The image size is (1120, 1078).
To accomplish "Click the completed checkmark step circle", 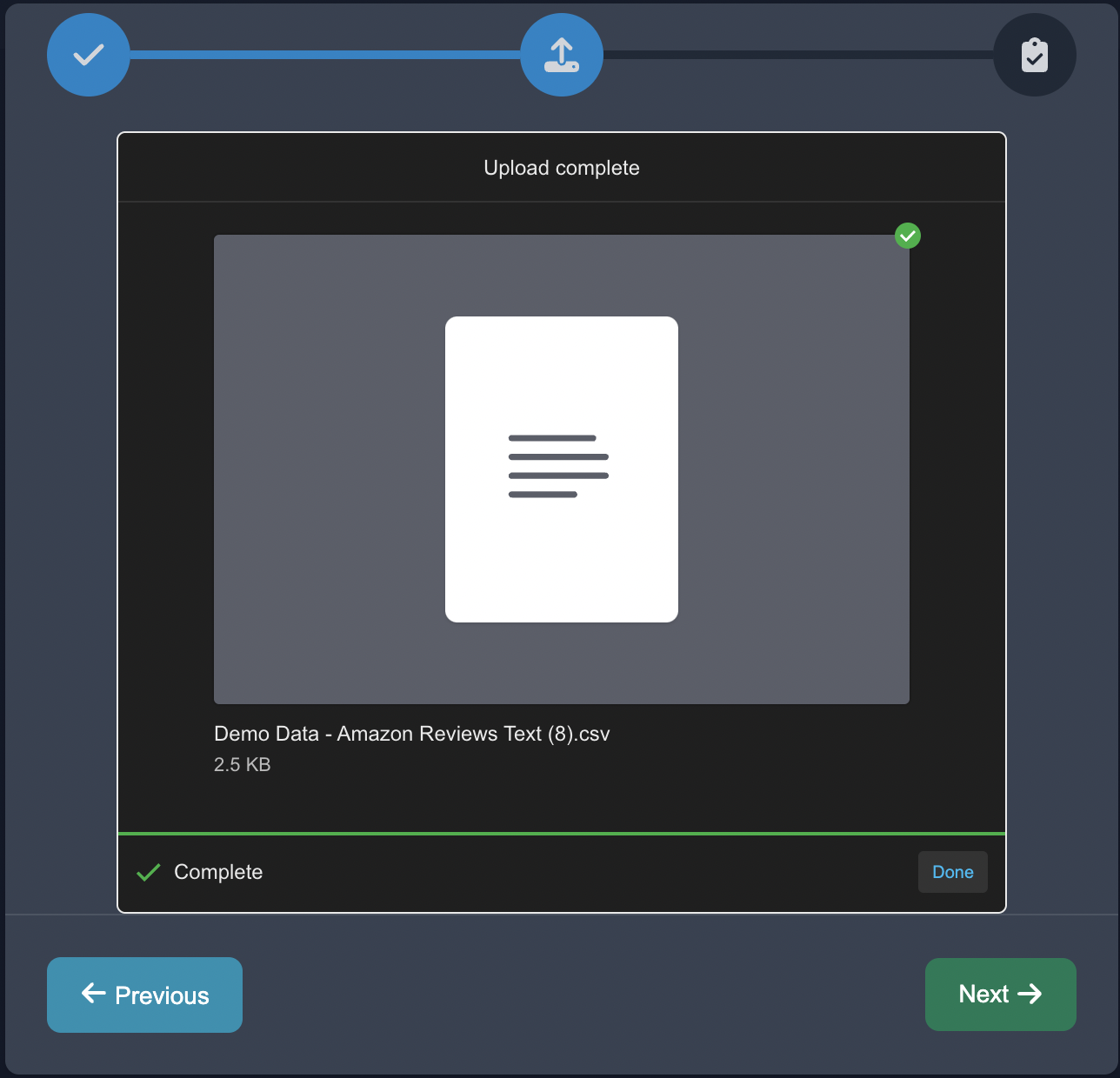I will point(89,55).
